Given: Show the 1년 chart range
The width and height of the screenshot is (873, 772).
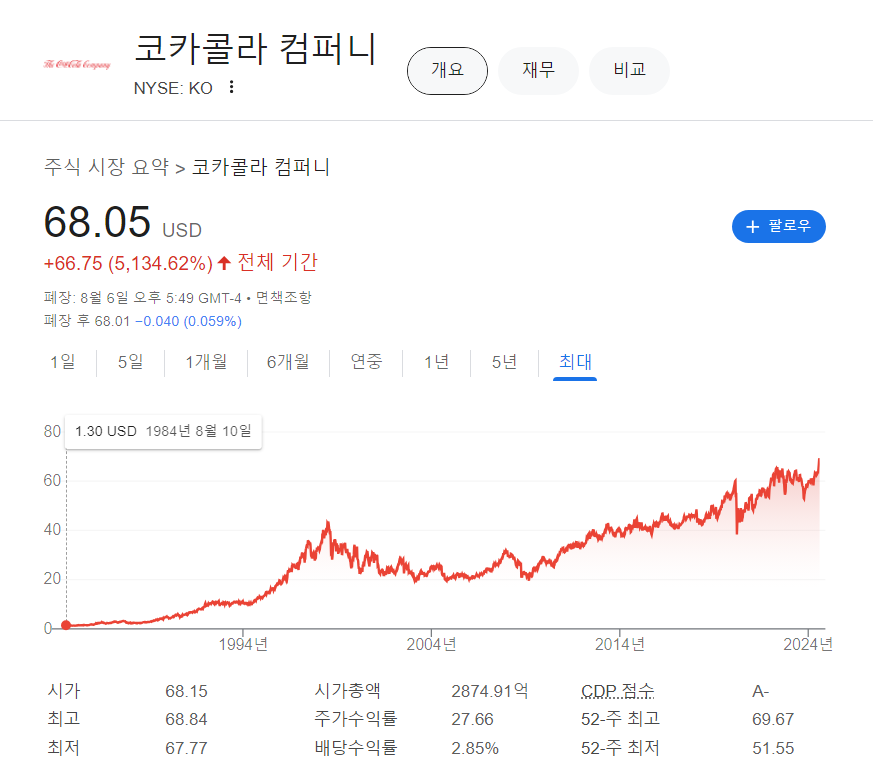Looking at the screenshot, I should [436, 362].
